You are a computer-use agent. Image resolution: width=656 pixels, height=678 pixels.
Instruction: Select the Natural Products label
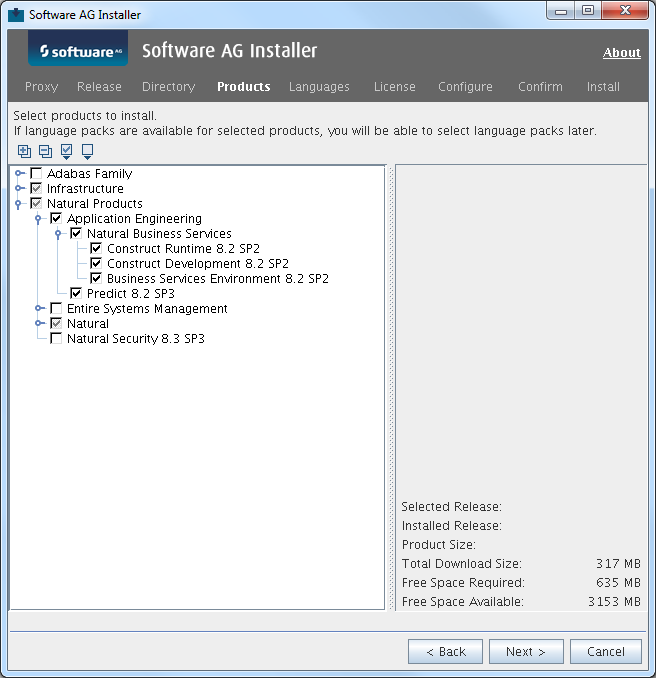point(95,204)
